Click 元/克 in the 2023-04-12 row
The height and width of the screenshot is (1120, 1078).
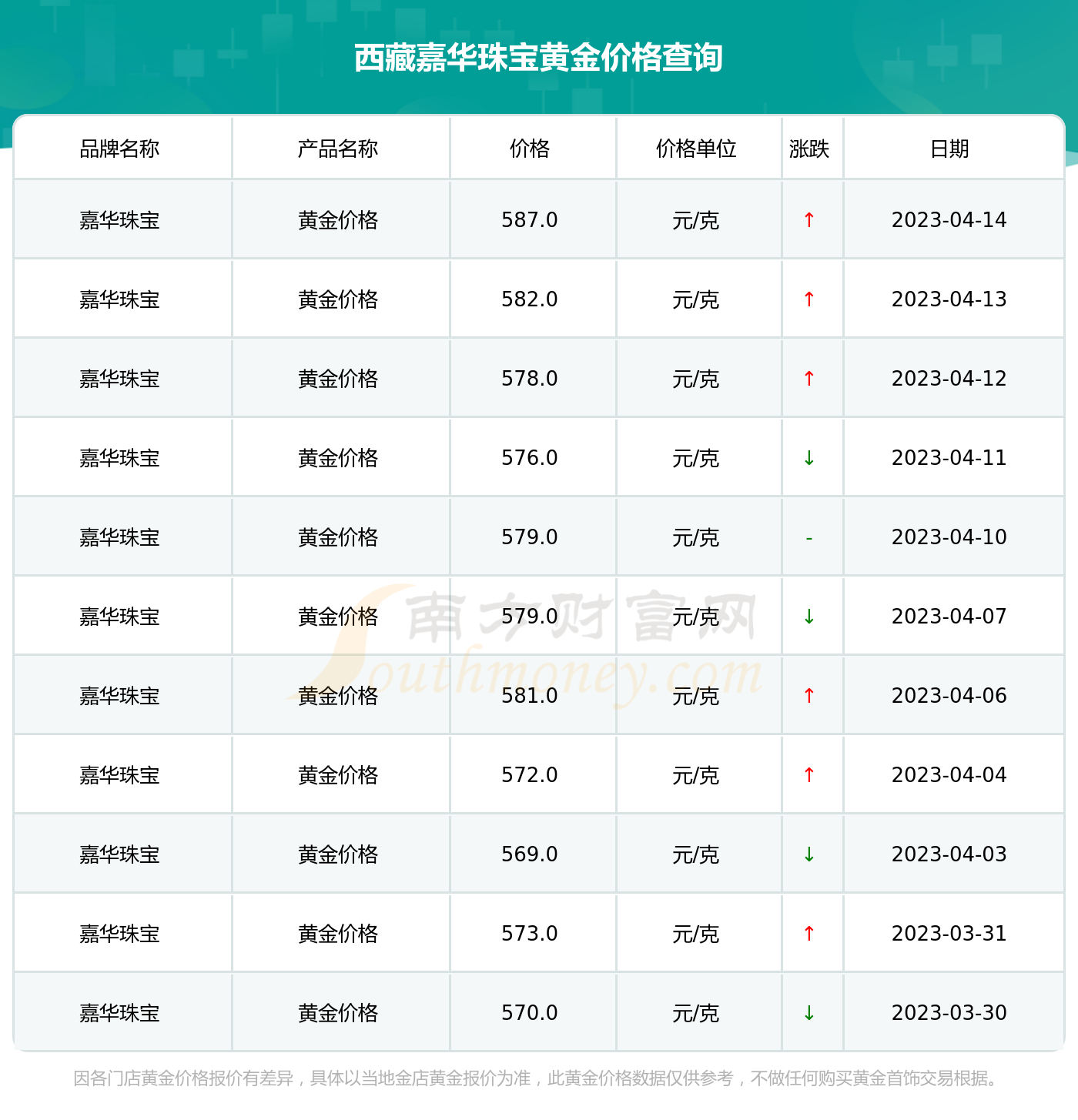[696, 379]
